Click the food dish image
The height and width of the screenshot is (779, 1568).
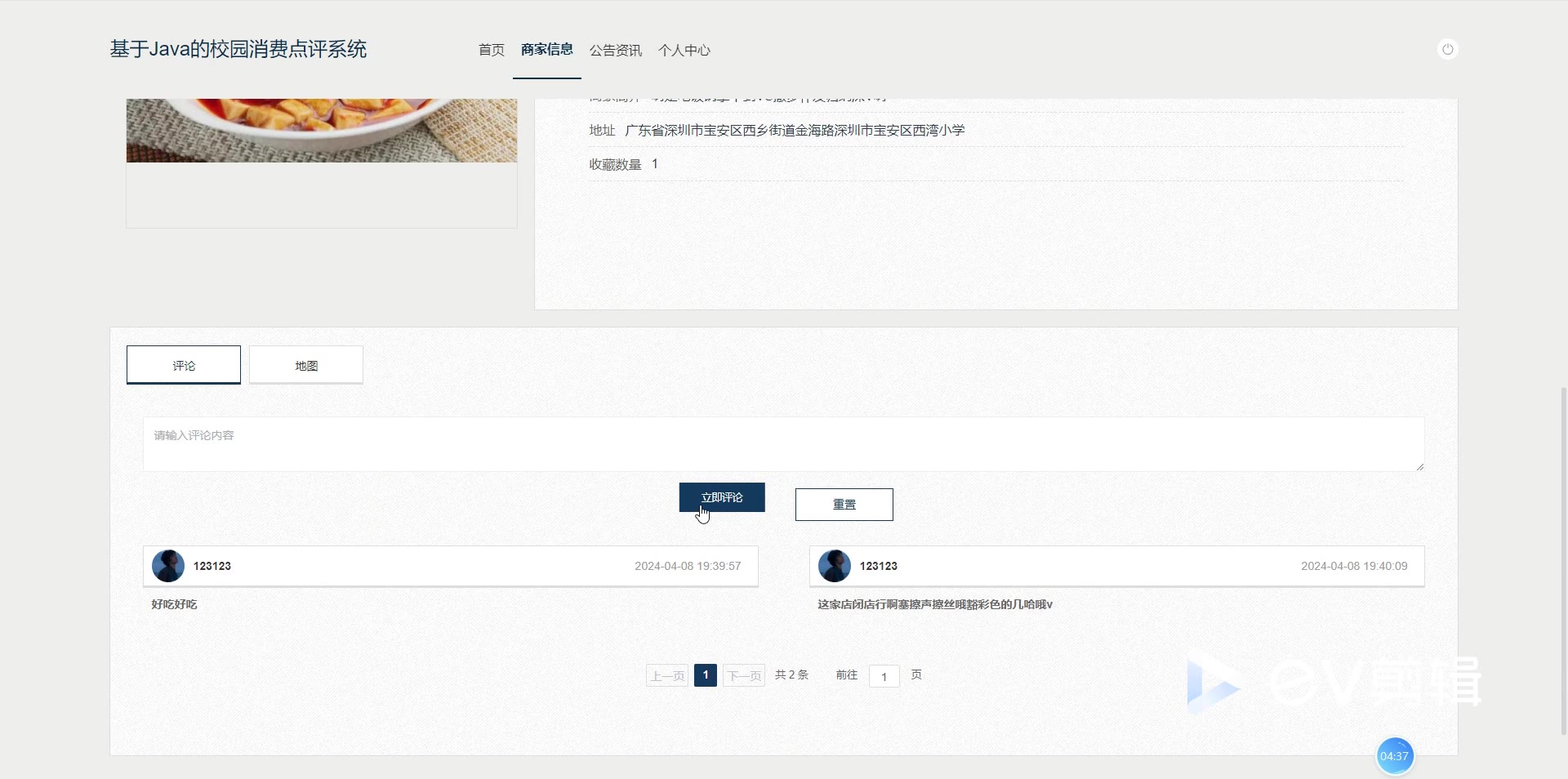pos(322,131)
